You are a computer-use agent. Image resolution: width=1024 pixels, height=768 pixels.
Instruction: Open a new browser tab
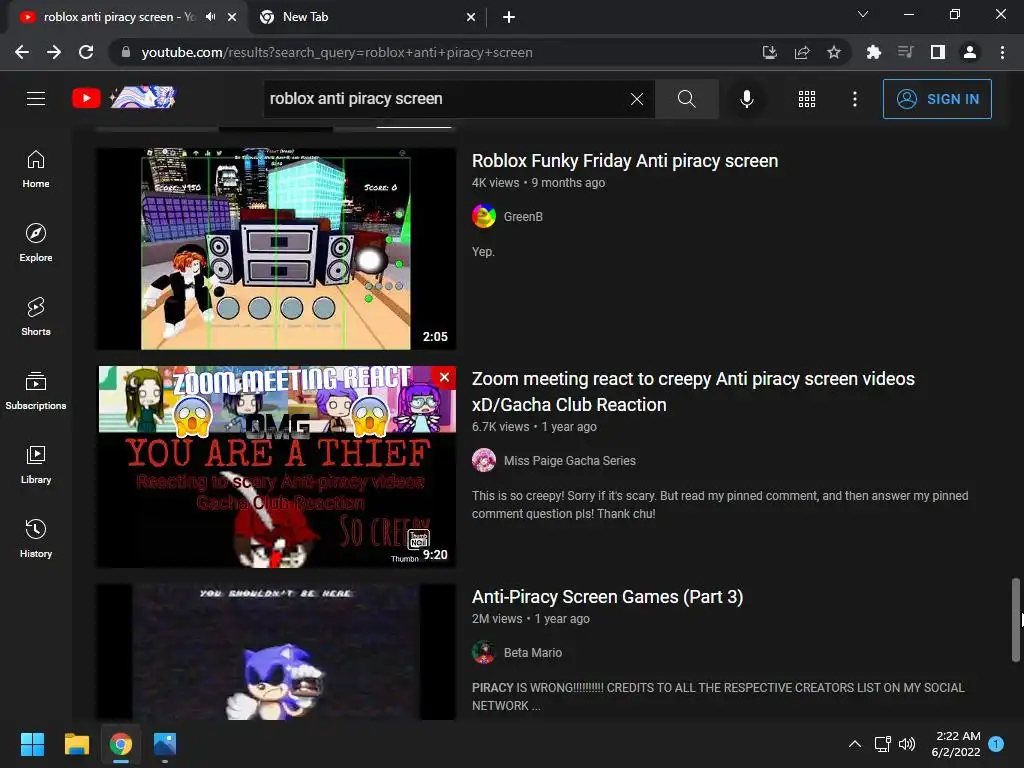click(509, 17)
